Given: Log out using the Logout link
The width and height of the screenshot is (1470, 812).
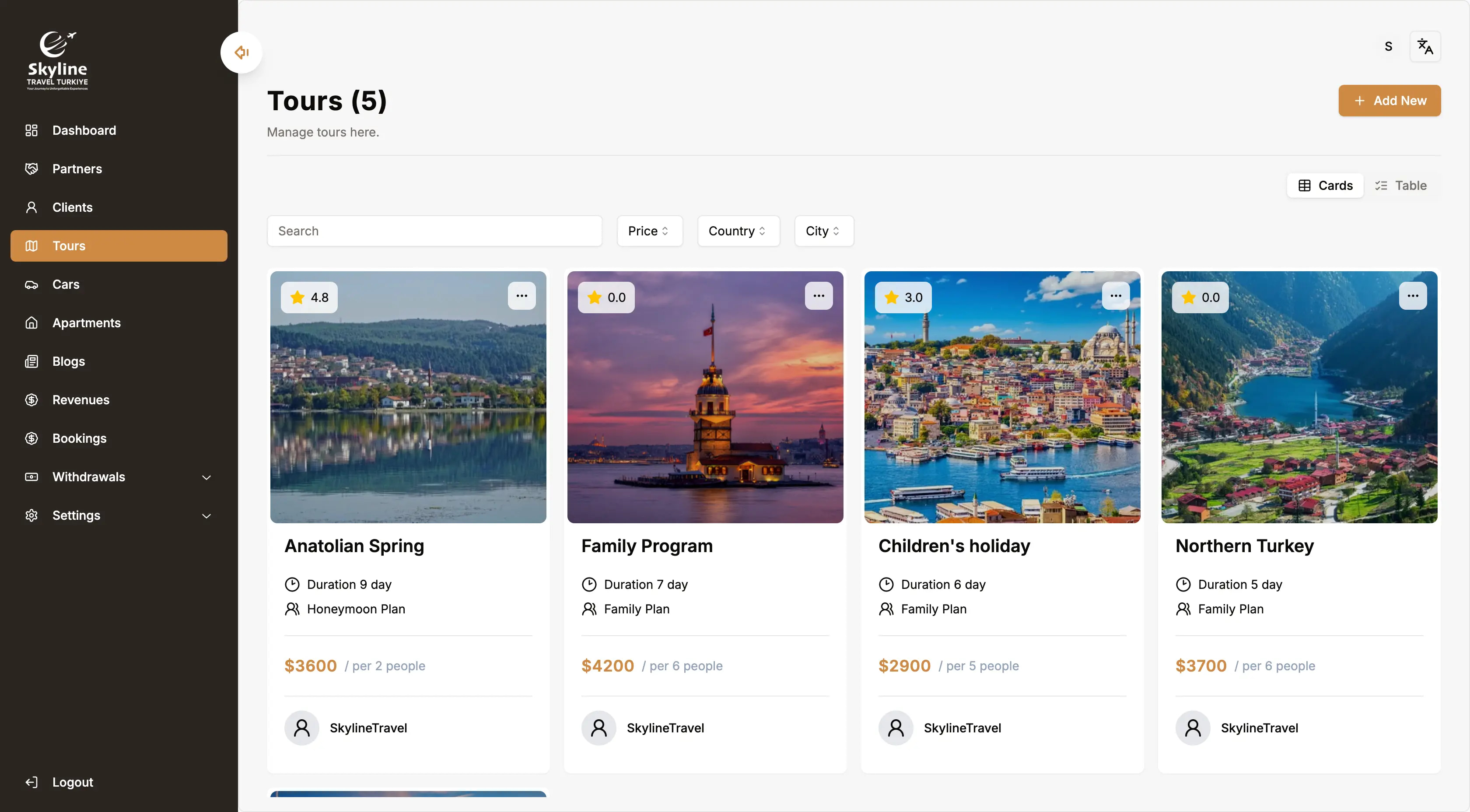Looking at the screenshot, I should tap(73, 782).
